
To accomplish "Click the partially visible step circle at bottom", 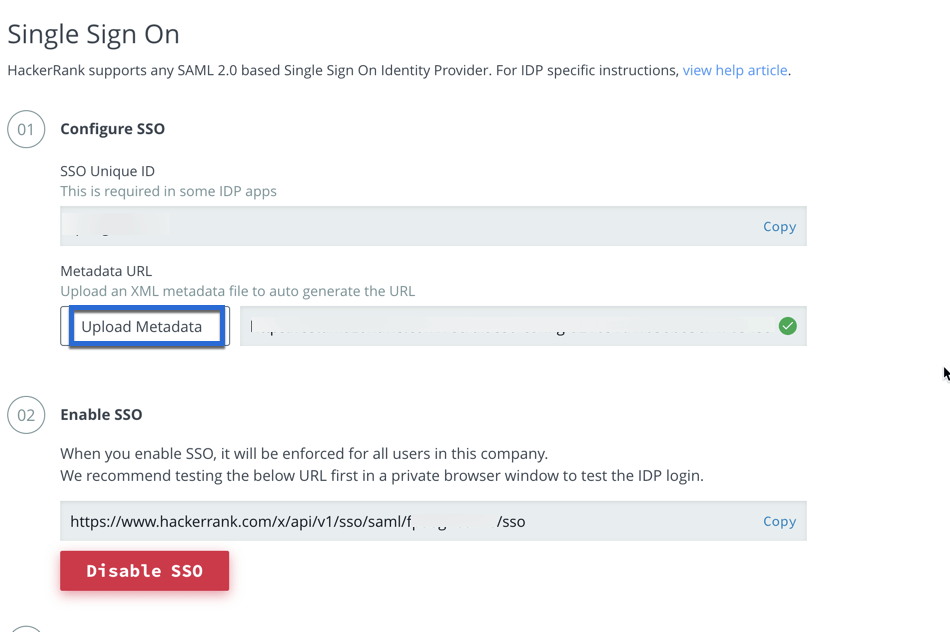I will point(26,628).
